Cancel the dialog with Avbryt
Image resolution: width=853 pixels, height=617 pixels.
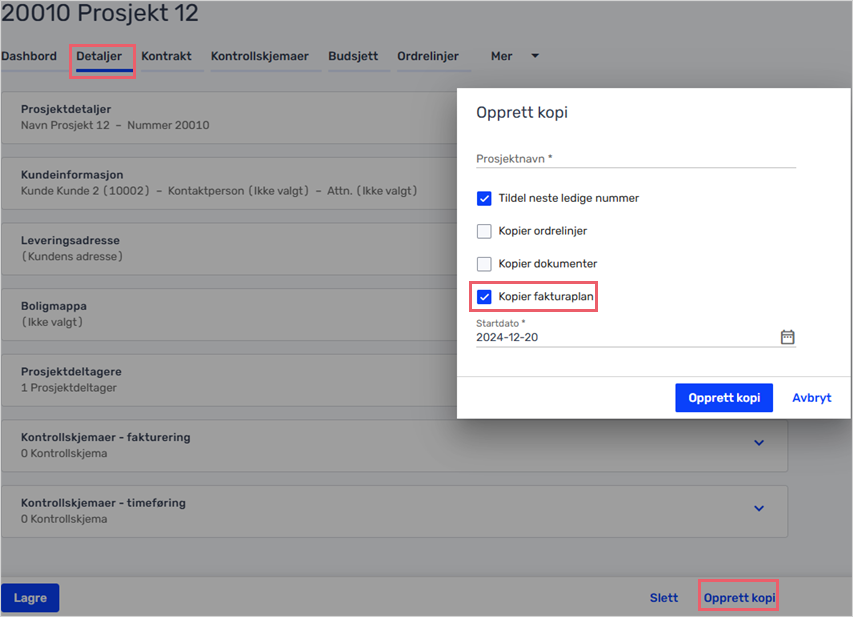point(811,398)
